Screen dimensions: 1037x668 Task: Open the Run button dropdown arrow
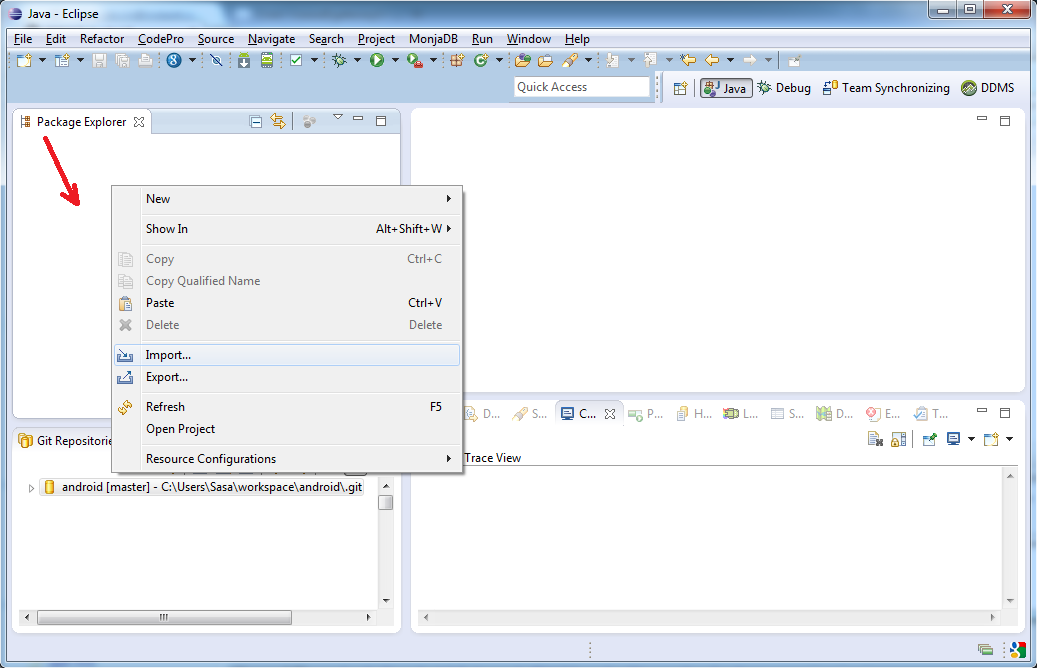395,60
